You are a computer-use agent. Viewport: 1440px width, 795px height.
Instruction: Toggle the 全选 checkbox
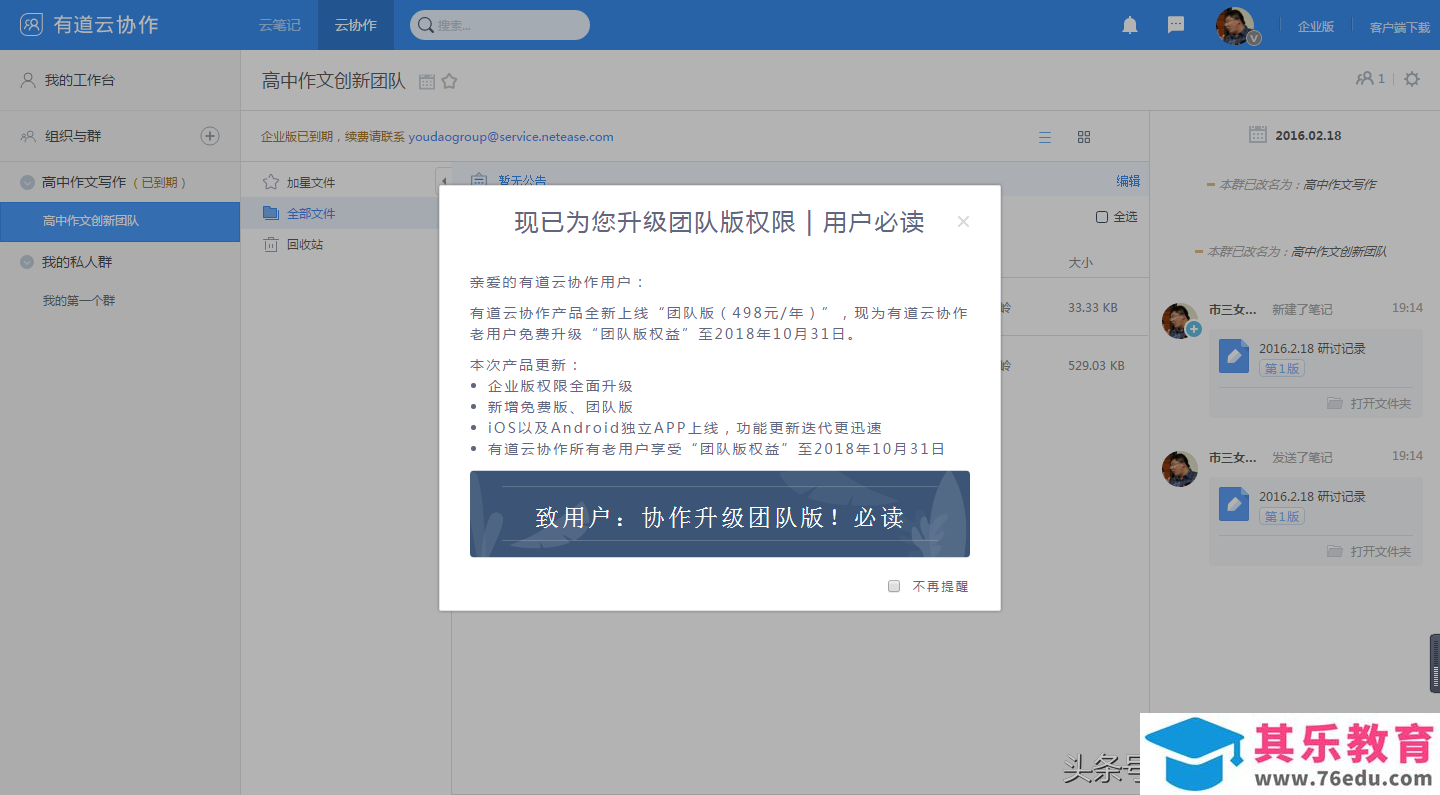[1102, 217]
